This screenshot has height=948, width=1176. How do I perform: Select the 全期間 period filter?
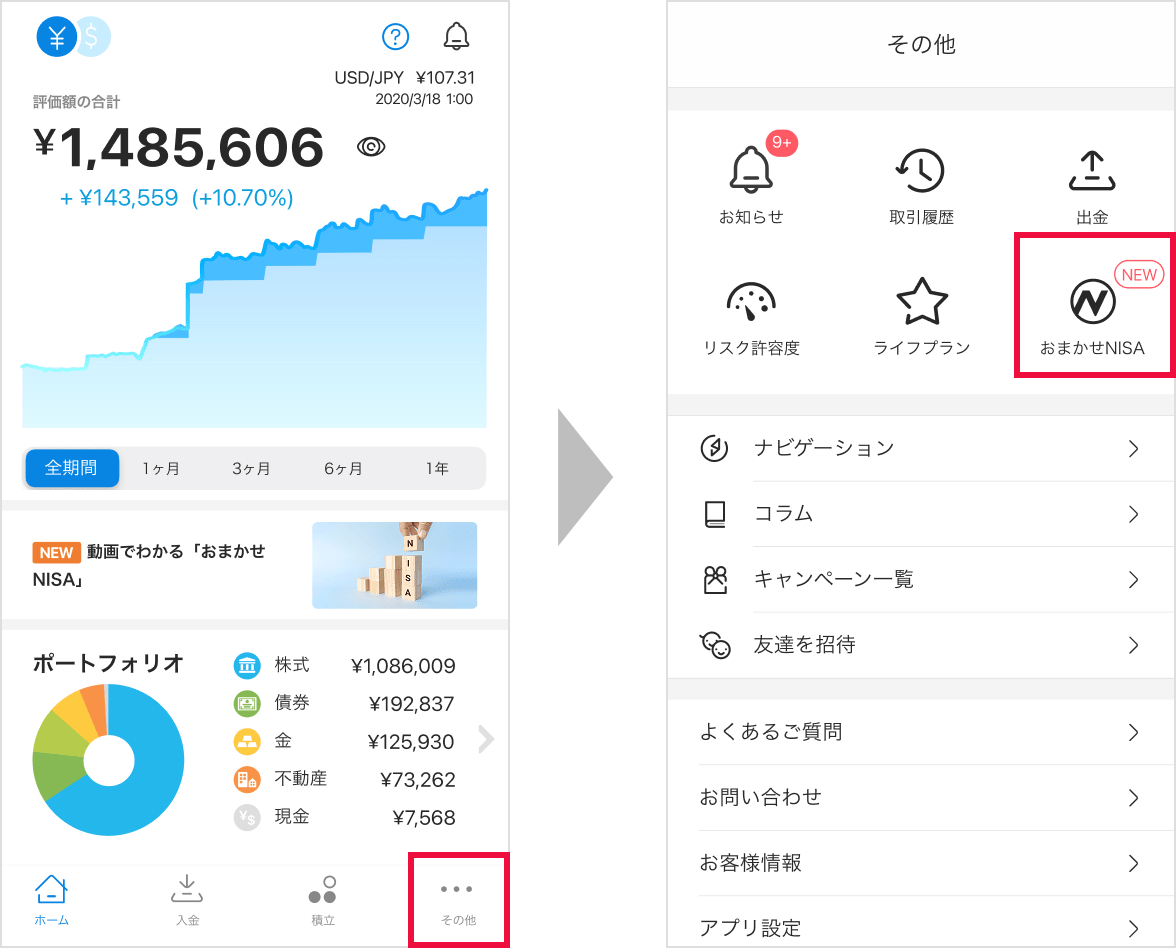point(71,468)
